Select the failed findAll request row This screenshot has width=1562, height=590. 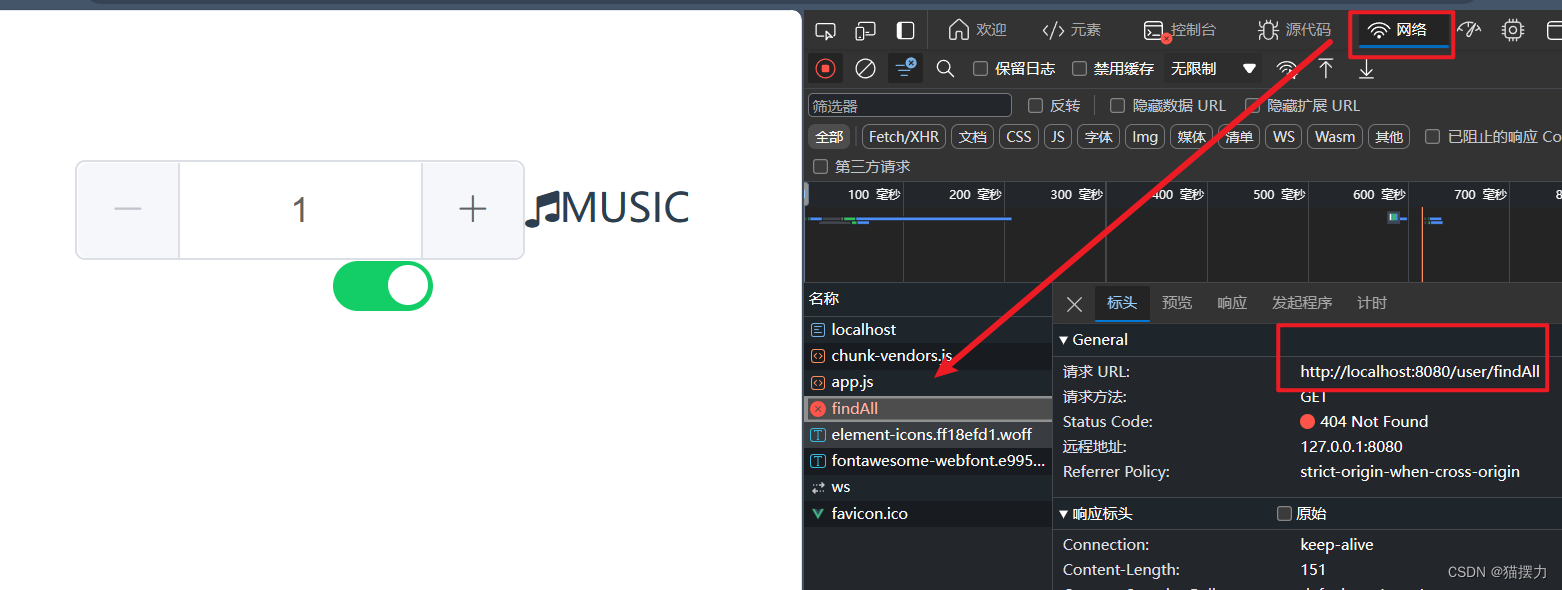click(x=928, y=408)
